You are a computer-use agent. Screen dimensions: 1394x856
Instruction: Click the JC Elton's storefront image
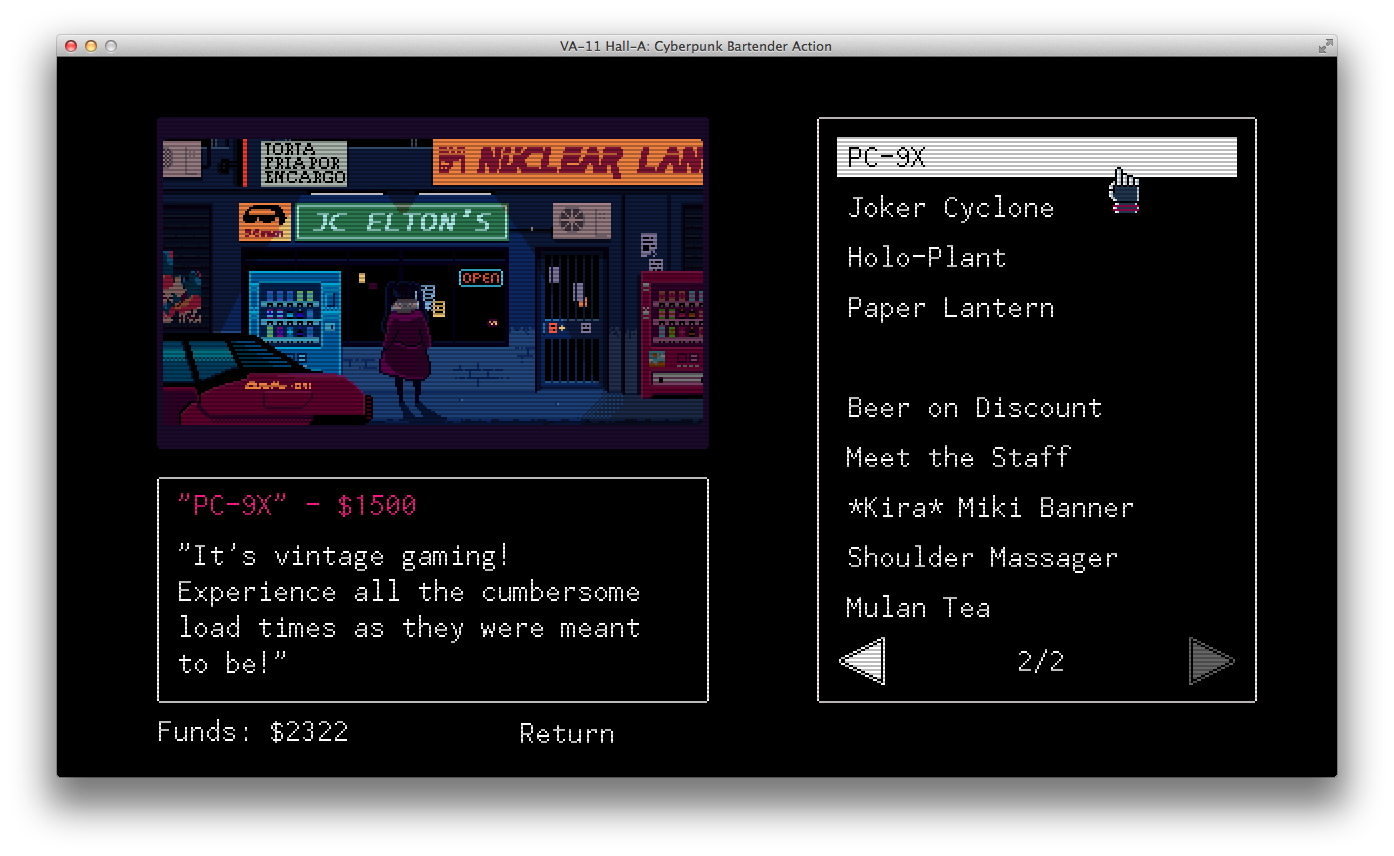pos(433,283)
